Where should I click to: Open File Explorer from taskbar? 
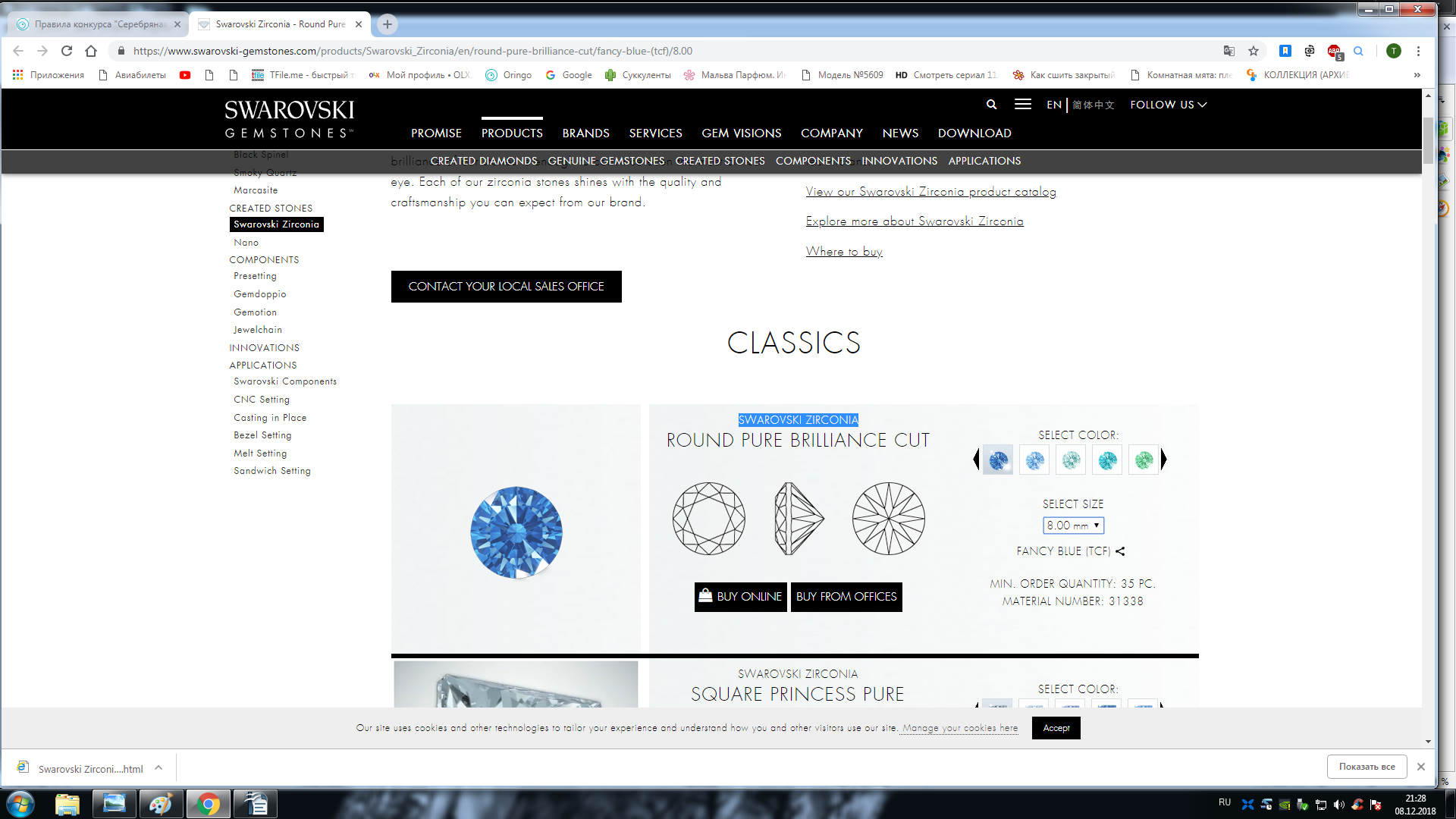click(67, 804)
